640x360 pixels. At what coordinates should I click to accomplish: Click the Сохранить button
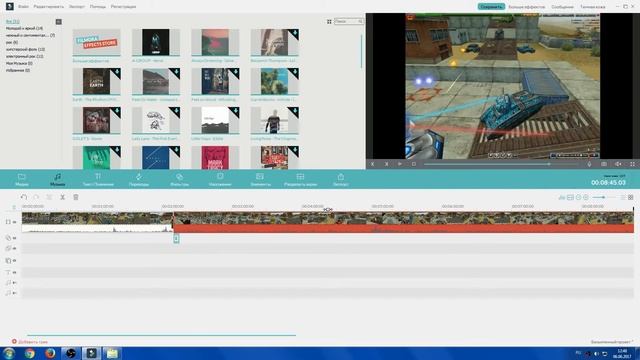coord(491,7)
